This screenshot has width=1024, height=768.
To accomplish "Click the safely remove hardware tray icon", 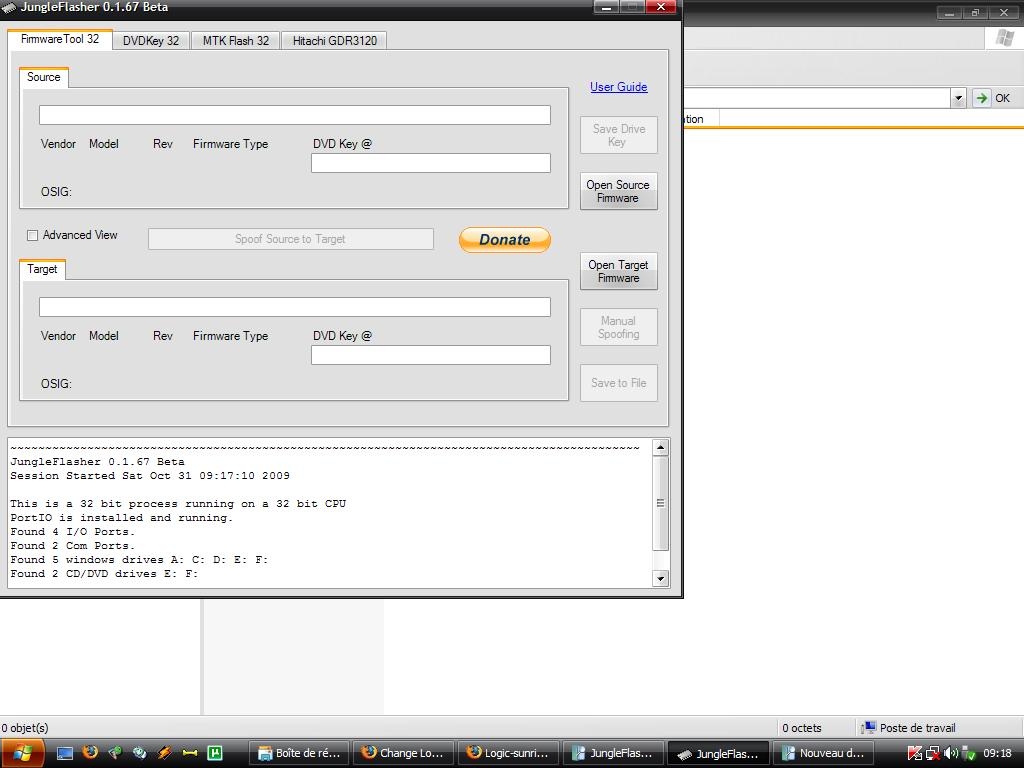I will click(x=969, y=754).
